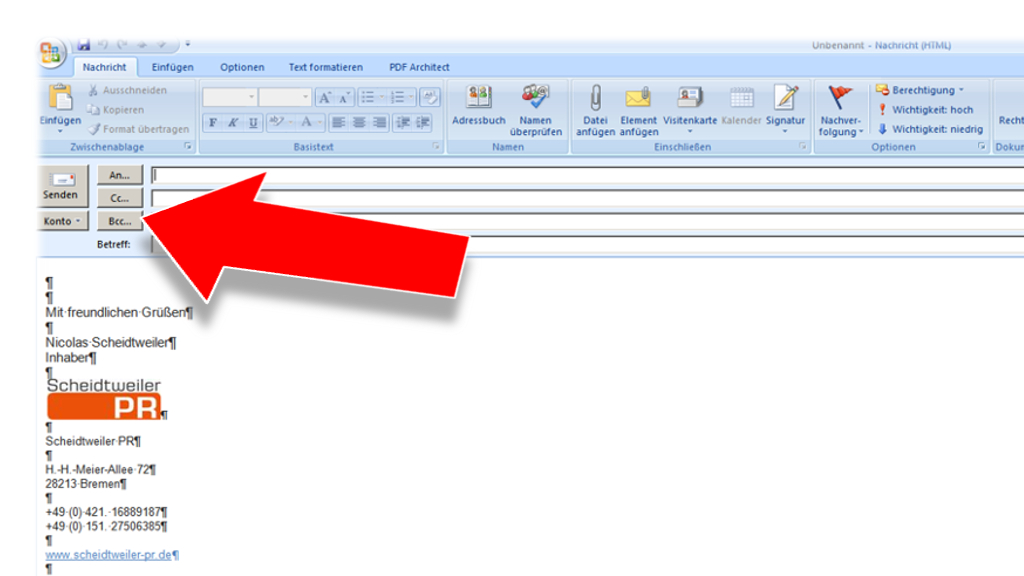Decrease paragraph indent

pyautogui.click(x=403, y=122)
